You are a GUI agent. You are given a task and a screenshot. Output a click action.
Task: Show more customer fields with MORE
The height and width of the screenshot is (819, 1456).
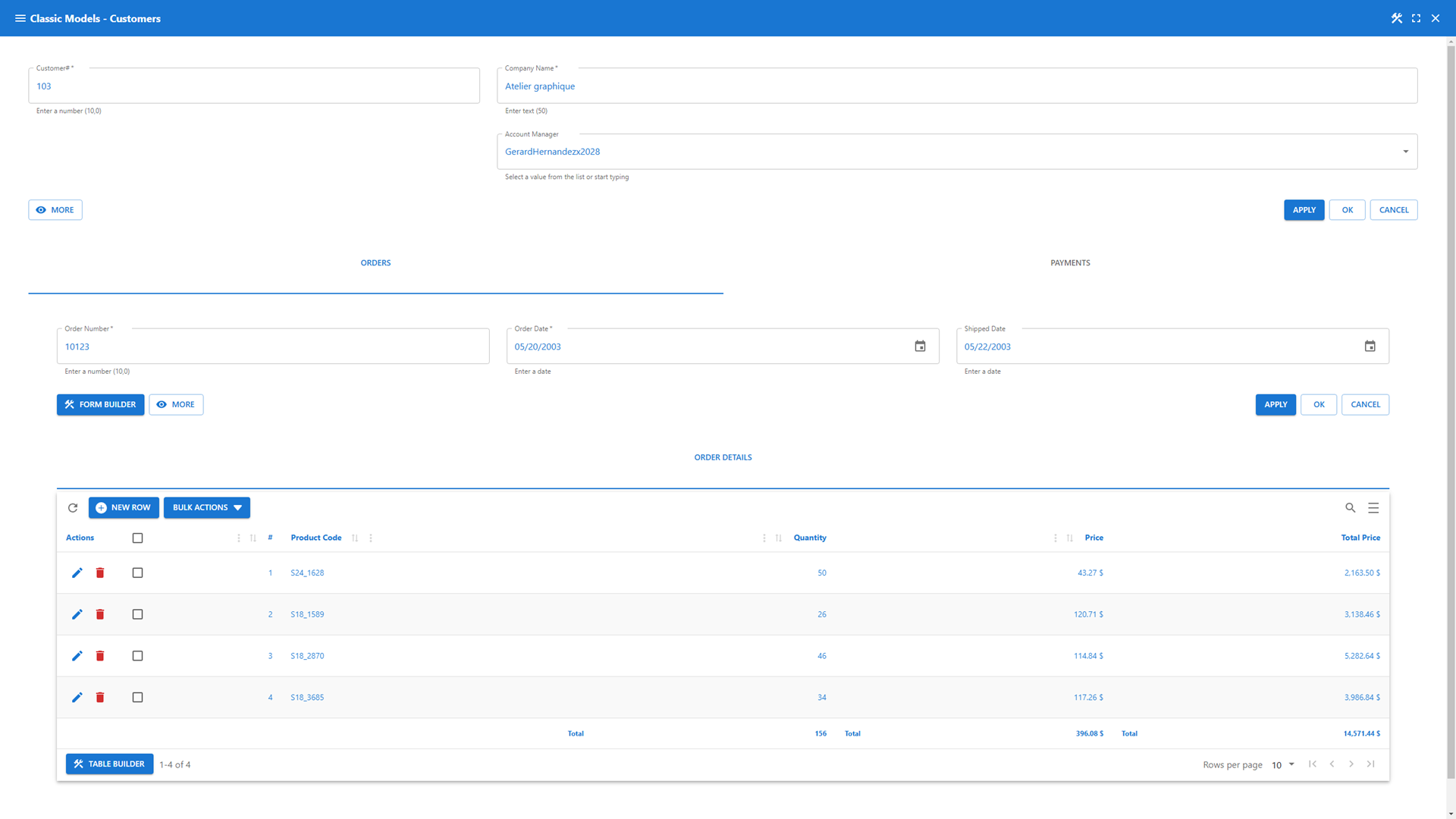pos(55,210)
